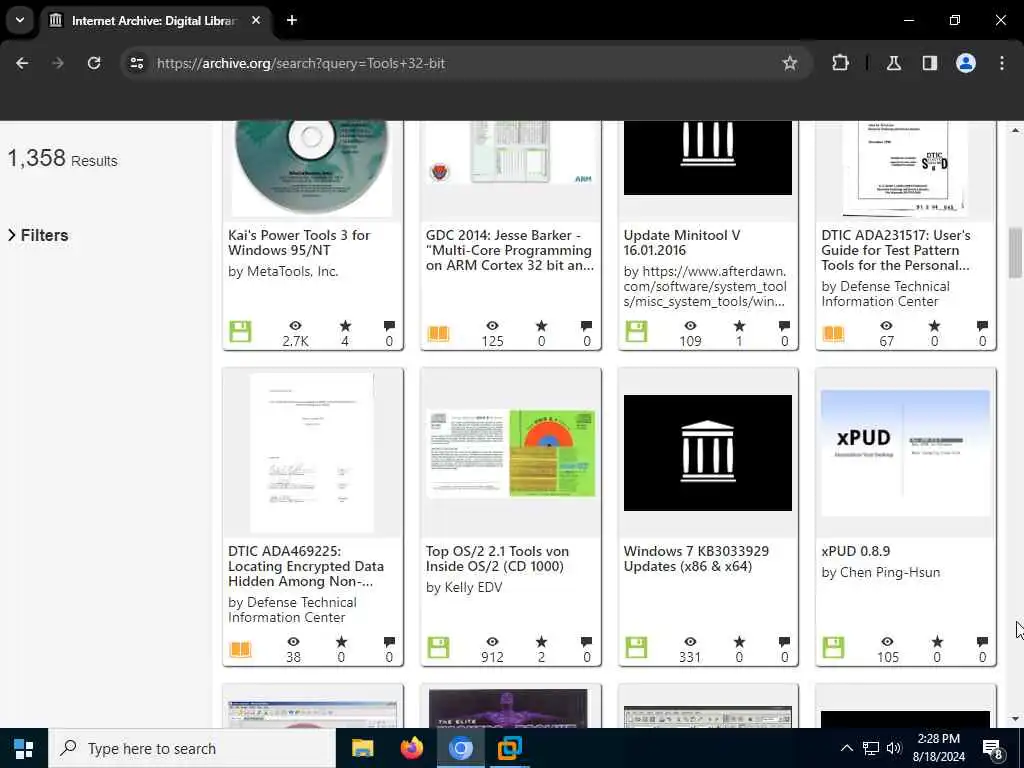Image resolution: width=1024 pixels, height=768 pixels.
Task: Bookmark this page with the star icon
Action: pyautogui.click(x=790, y=63)
